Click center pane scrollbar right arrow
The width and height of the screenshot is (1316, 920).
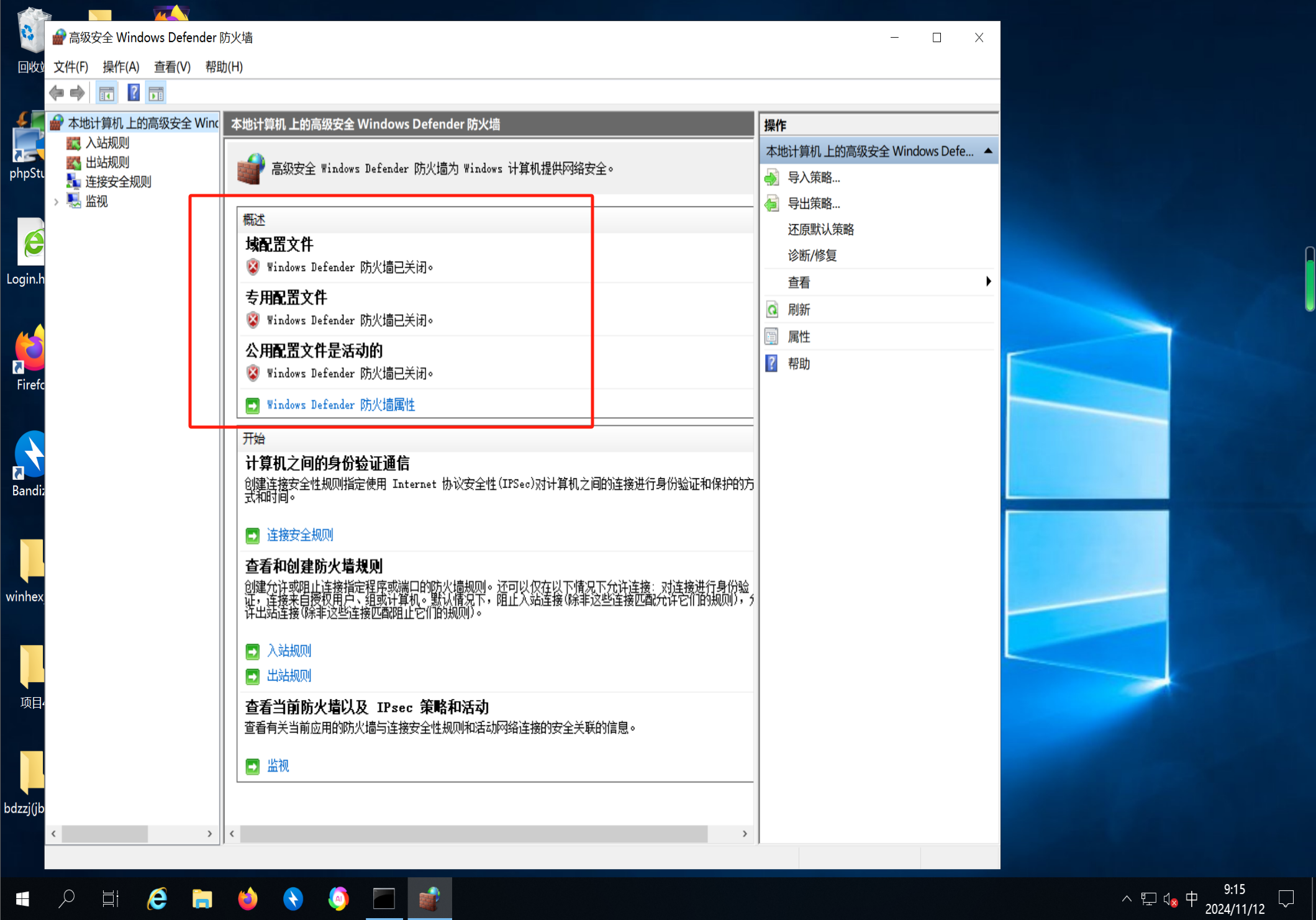[x=745, y=834]
